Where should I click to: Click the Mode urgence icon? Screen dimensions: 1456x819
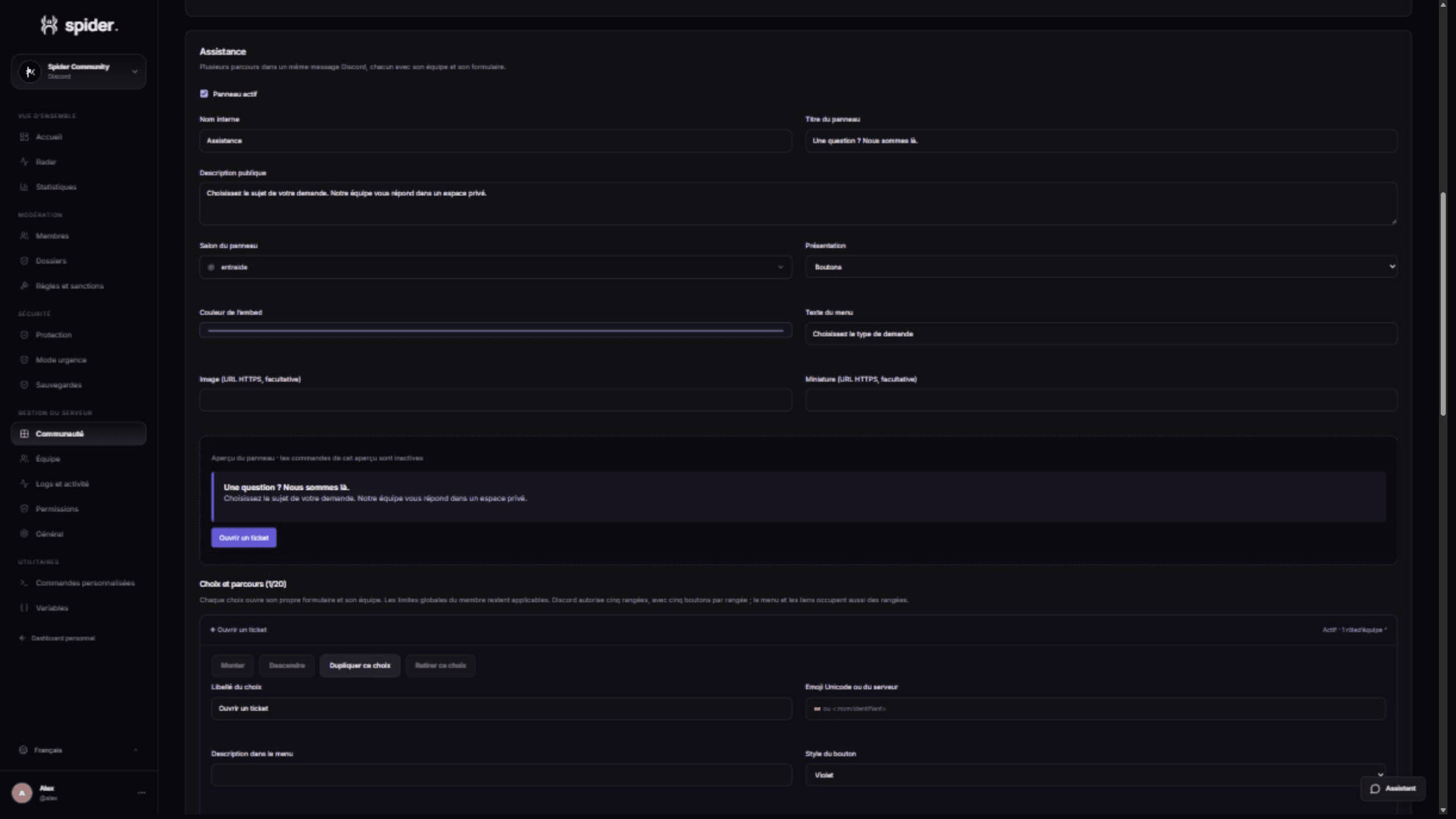click(x=24, y=359)
